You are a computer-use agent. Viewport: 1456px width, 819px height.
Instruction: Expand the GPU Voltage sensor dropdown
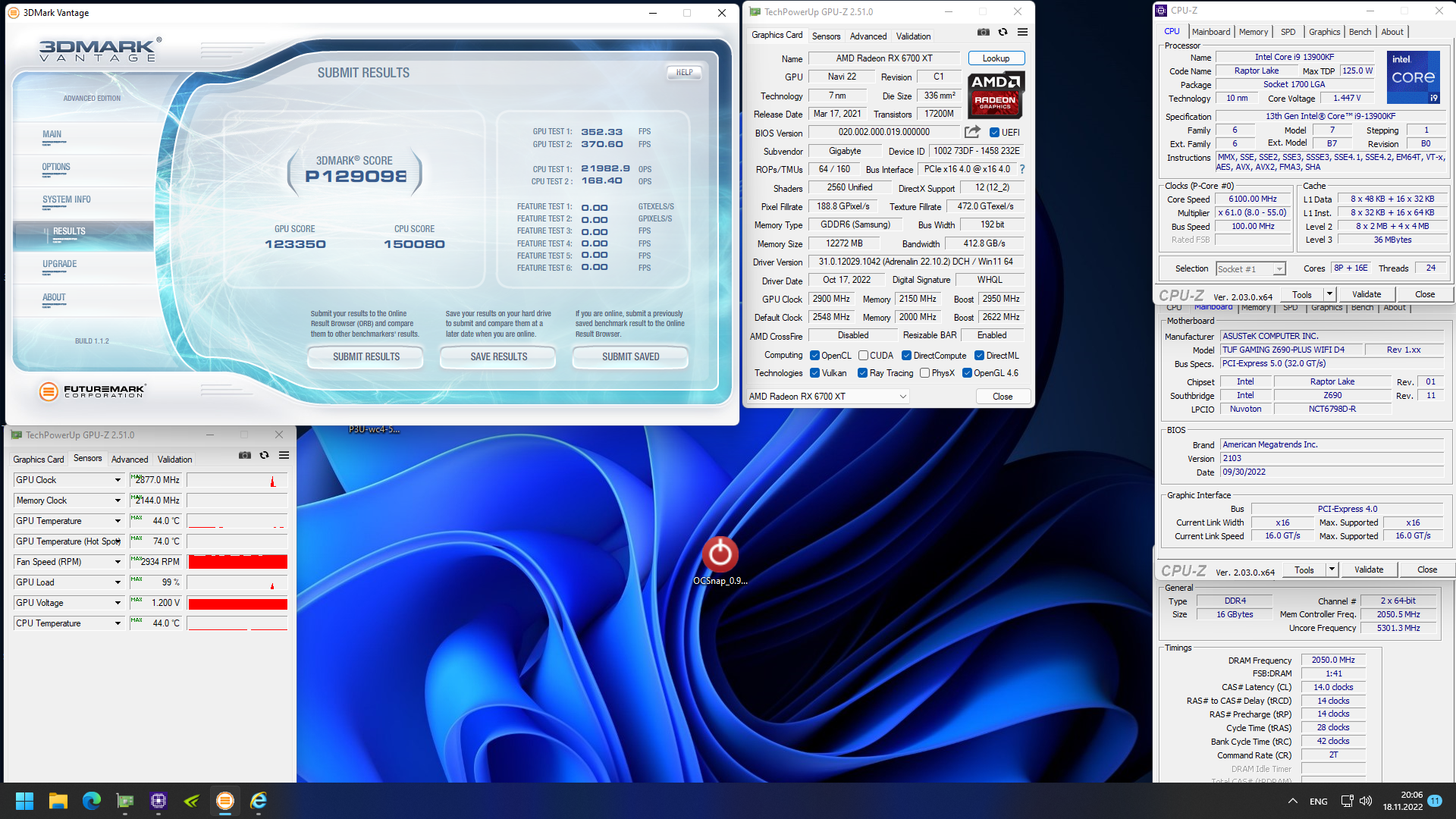click(118, 603)
